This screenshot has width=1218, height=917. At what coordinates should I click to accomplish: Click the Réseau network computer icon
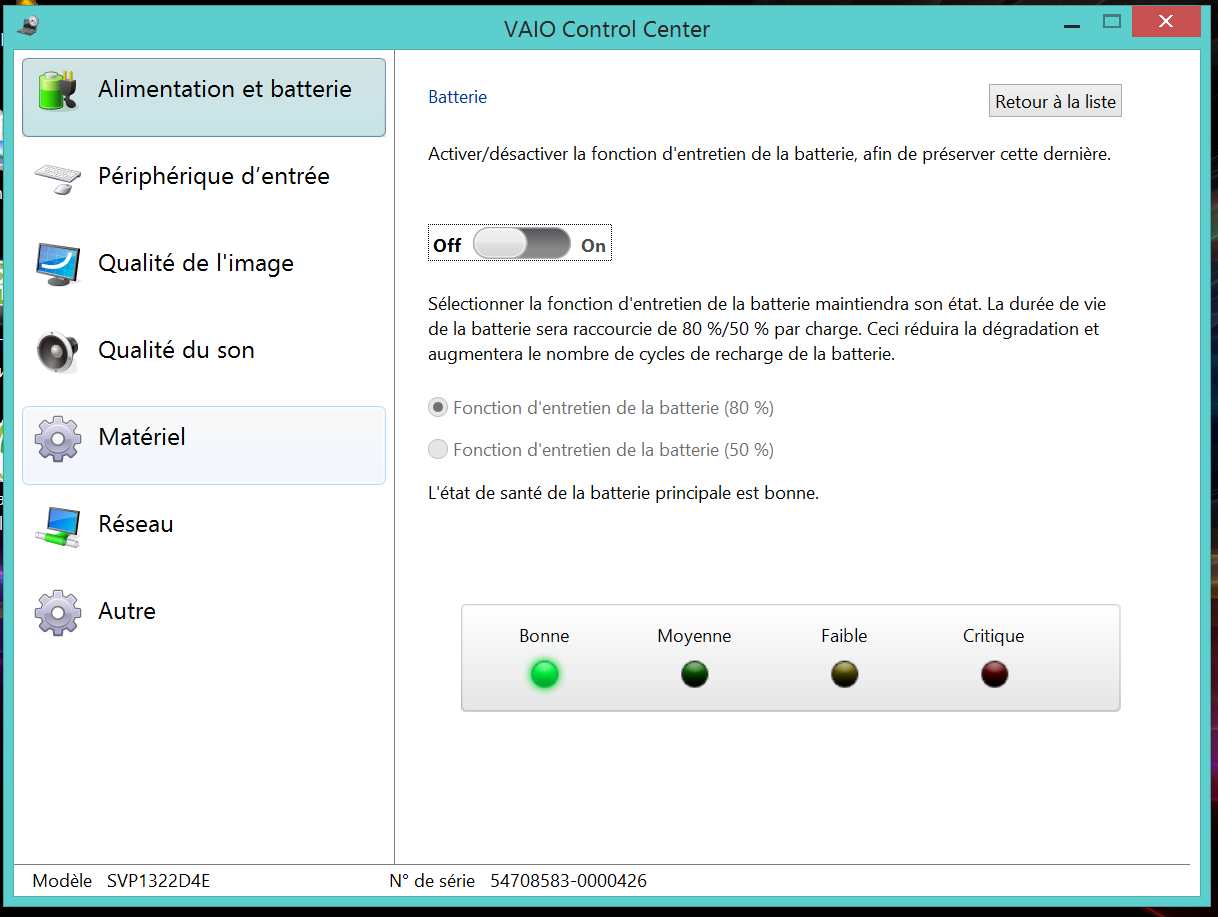pos(58,525)
